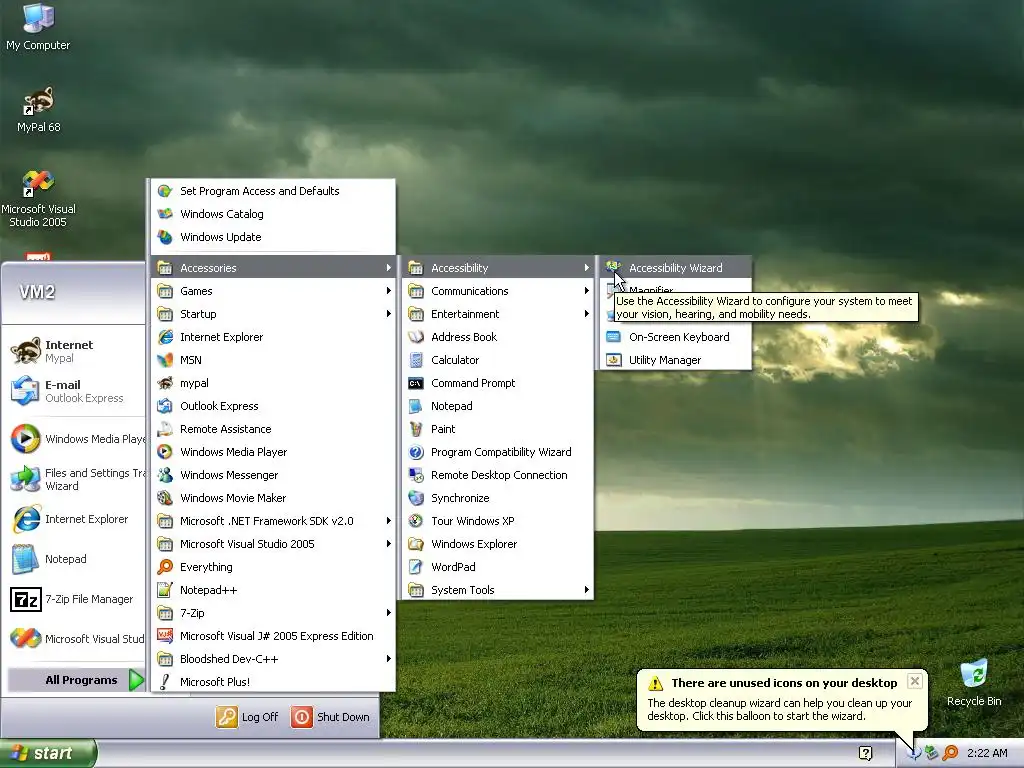Expand the Accessories submenu arrow
This screenshot has height=768, width=1024.
388,268
